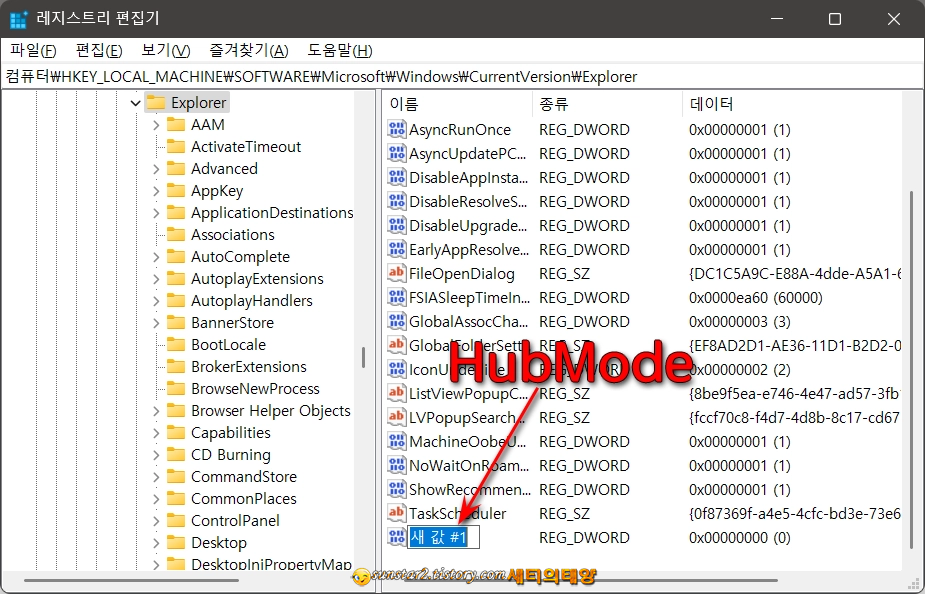Maximize the Registry Editor window

pyautogui.click(x=835, y=19)
